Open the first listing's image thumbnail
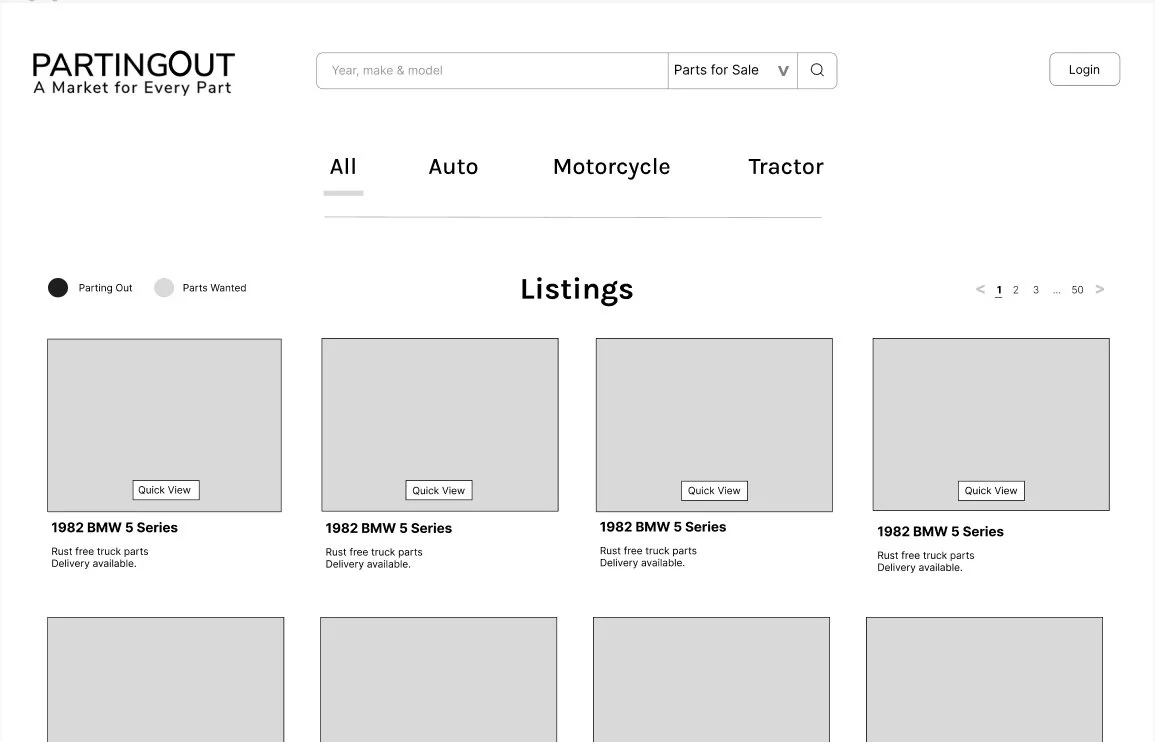This screenshot has height=742, width=1155. coord(164,425)
